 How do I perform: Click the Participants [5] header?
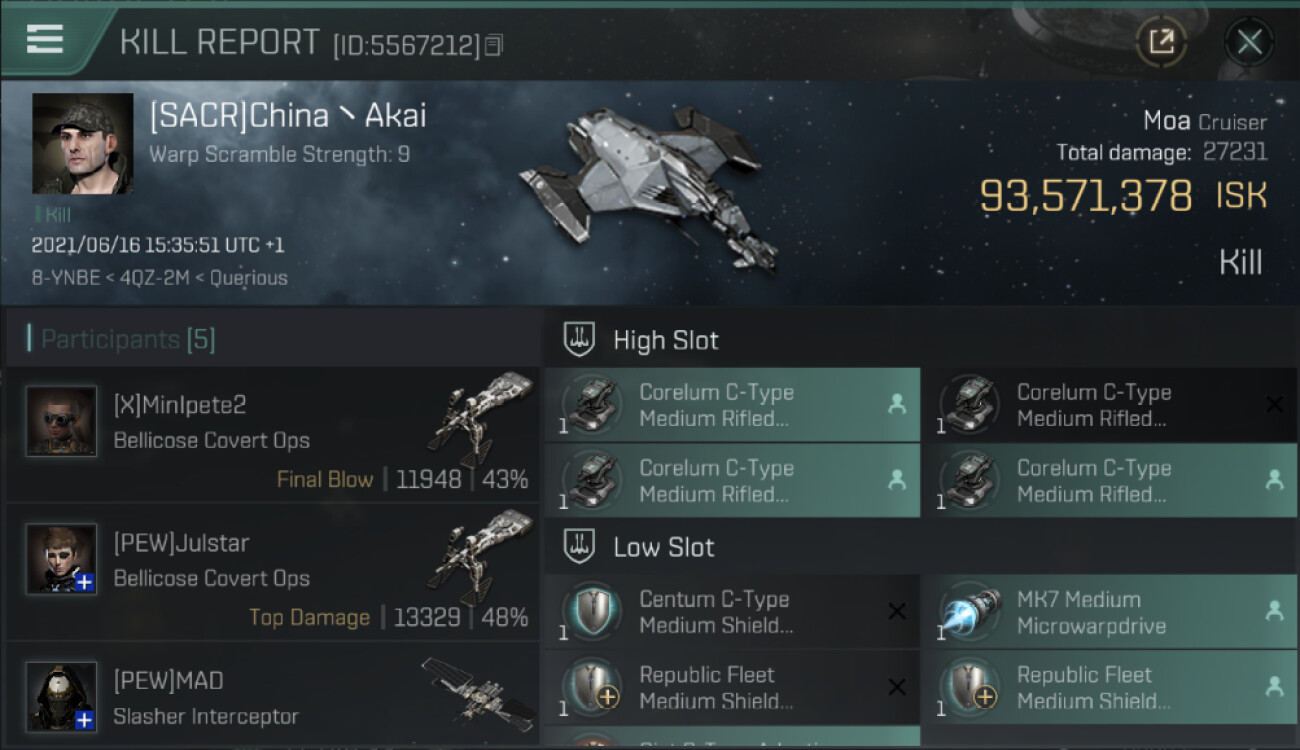[x=127, y=340]
